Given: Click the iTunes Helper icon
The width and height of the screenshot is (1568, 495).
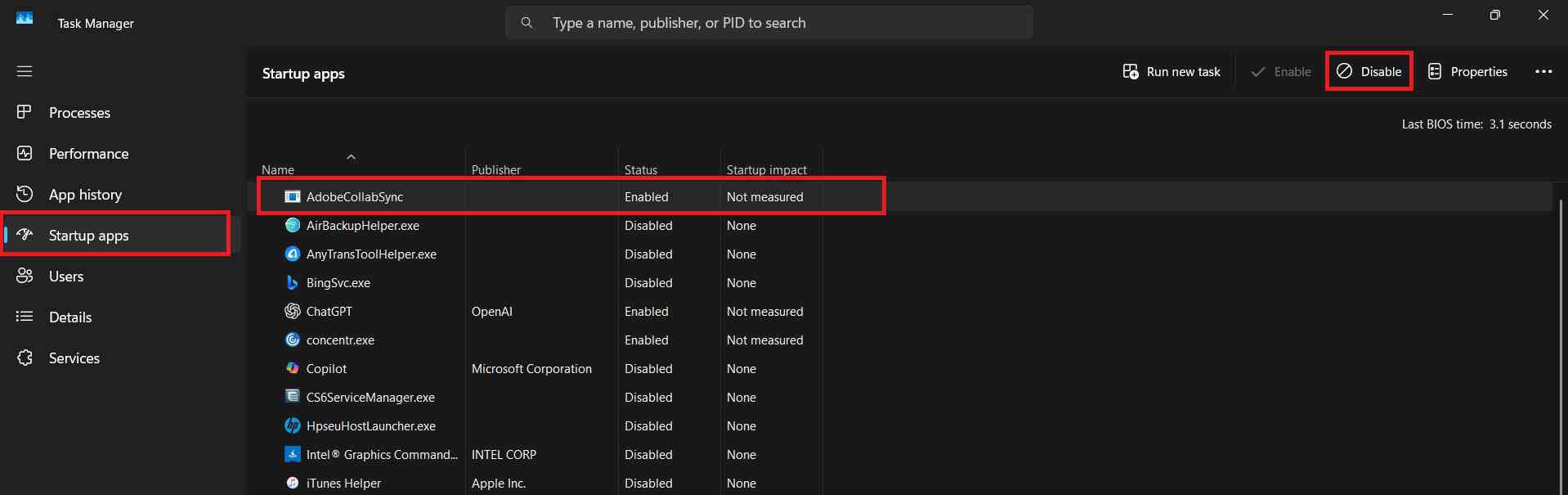Looking at the screenshot, I should point(292,483).
